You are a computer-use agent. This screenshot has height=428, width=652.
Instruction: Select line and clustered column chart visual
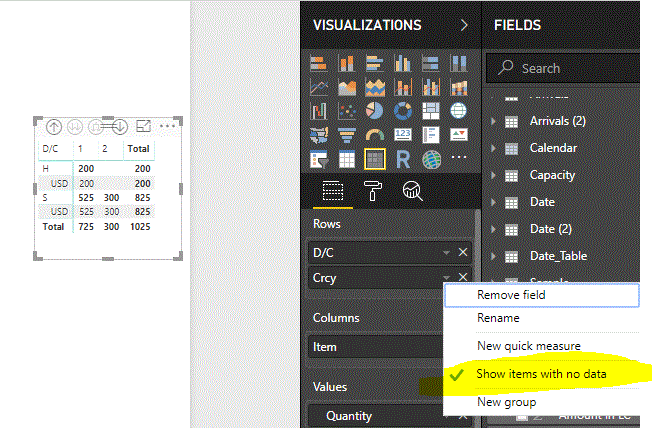[430, 87]
